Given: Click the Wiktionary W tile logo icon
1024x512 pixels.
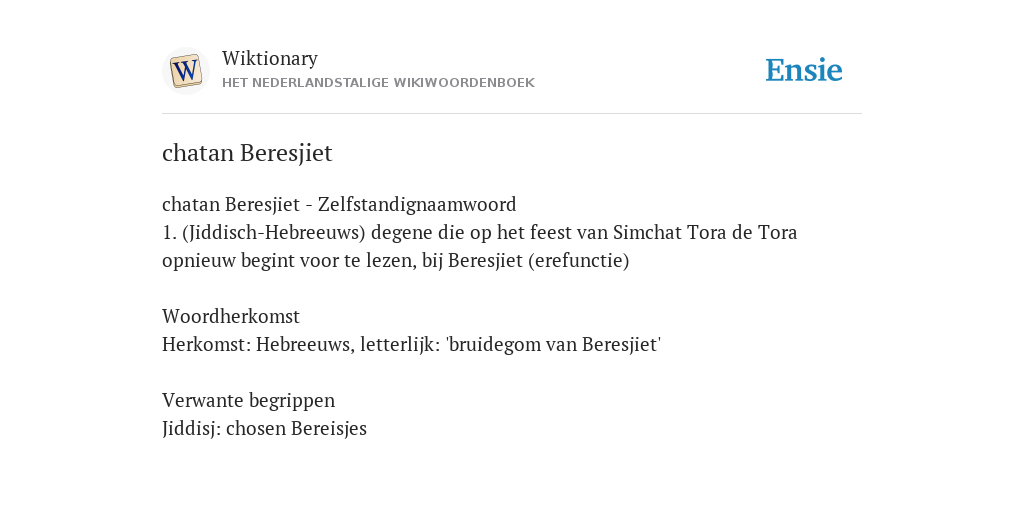Looking at the screenshot, I should coord(185,71).
